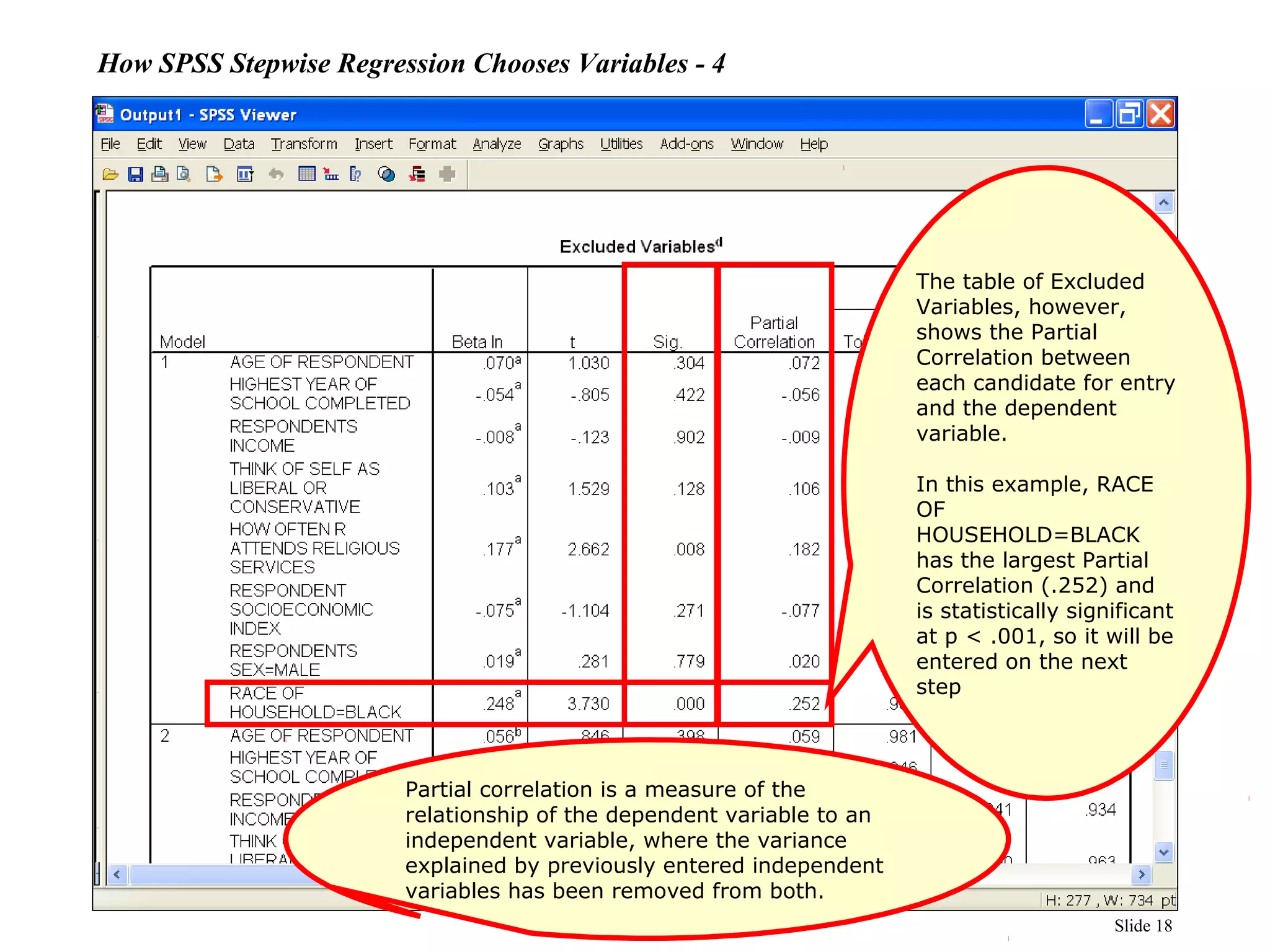This screenshot has height=952, width=1270.
Task: Click the 3.730 t value cell
Action: [x=588, y=703]
